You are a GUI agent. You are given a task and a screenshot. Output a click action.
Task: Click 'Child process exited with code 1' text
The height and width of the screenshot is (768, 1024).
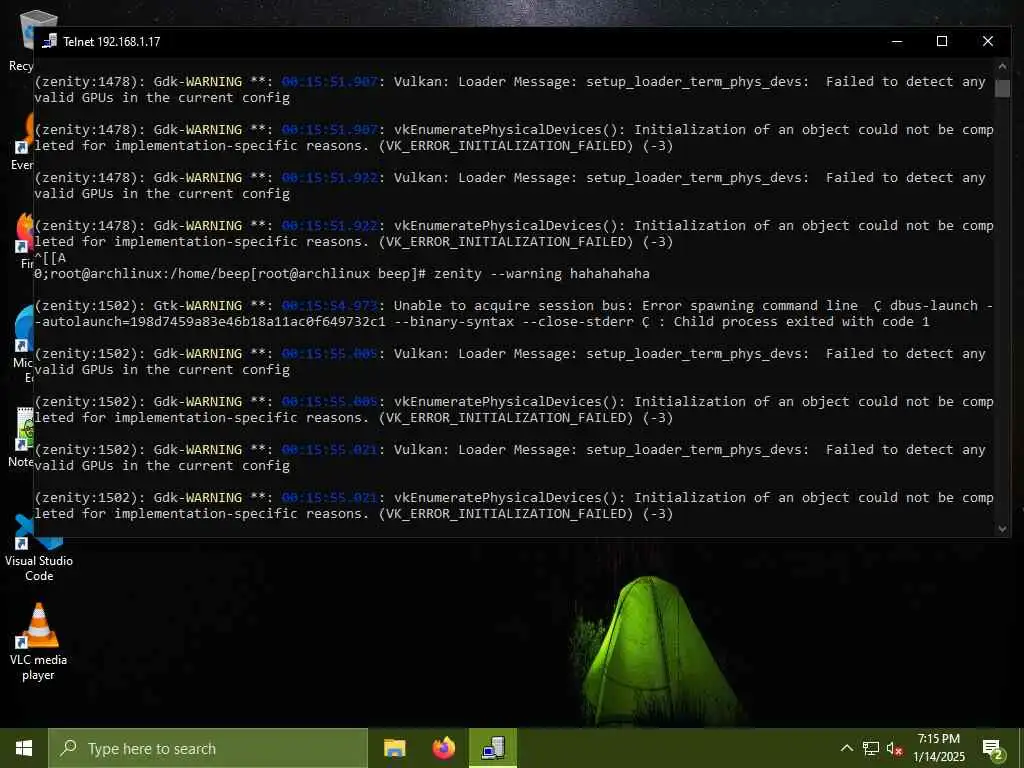click(801, 322)
